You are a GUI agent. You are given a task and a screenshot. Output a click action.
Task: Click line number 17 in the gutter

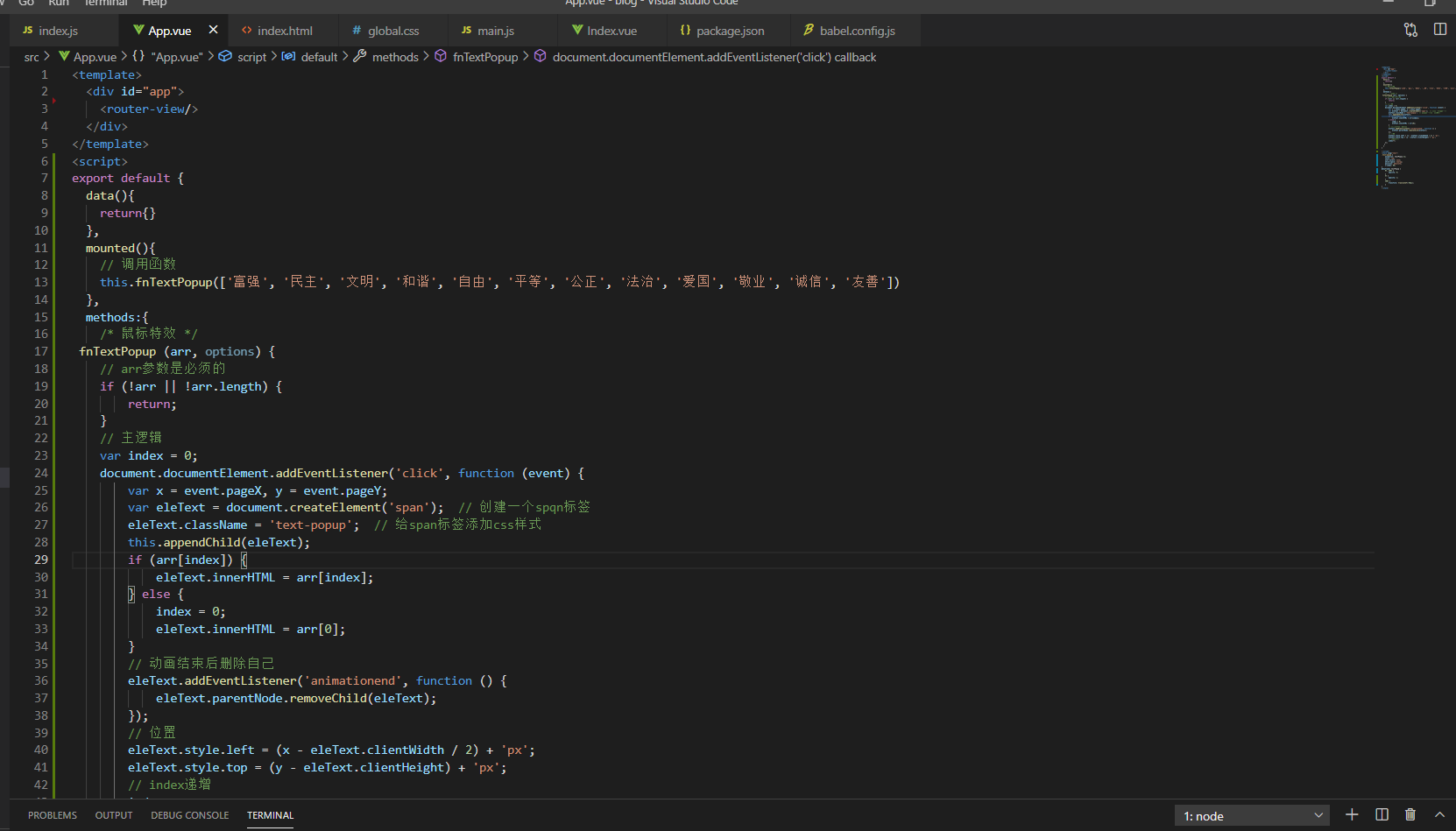[x=41, y=351]
